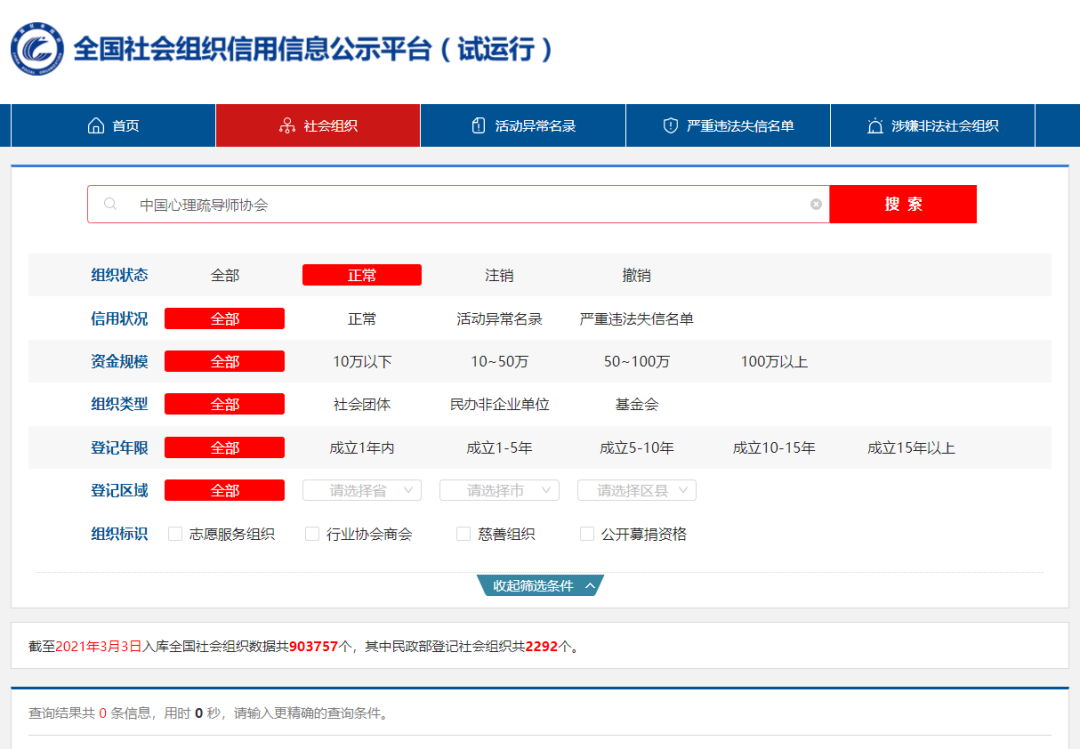The height and width of the screenshot is (749, 1080).
Task: Select 全部 for 资金规模
Action: point(225,361)
